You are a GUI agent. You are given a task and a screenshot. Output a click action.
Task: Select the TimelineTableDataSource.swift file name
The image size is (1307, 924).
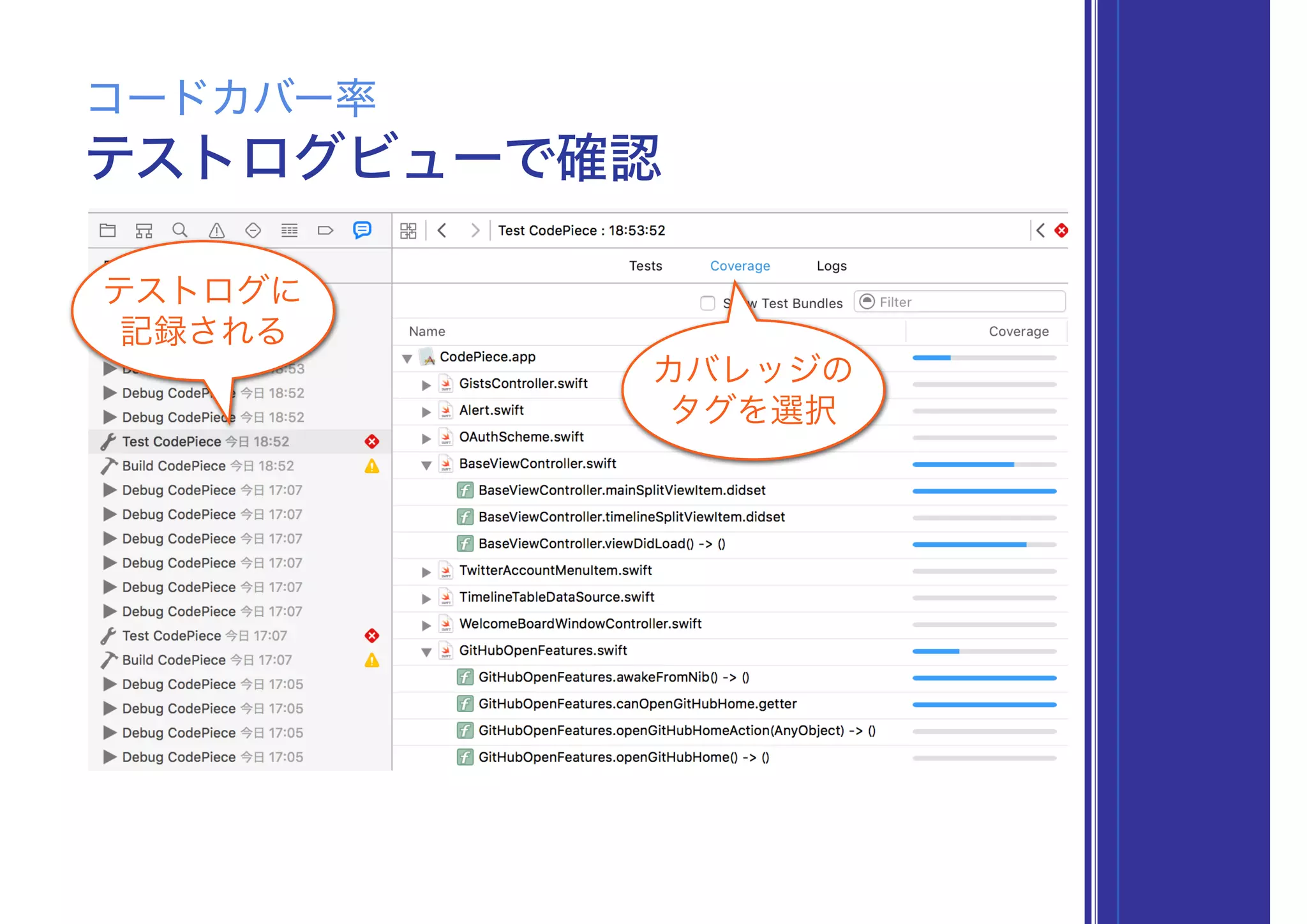click(x=556, y=597)
